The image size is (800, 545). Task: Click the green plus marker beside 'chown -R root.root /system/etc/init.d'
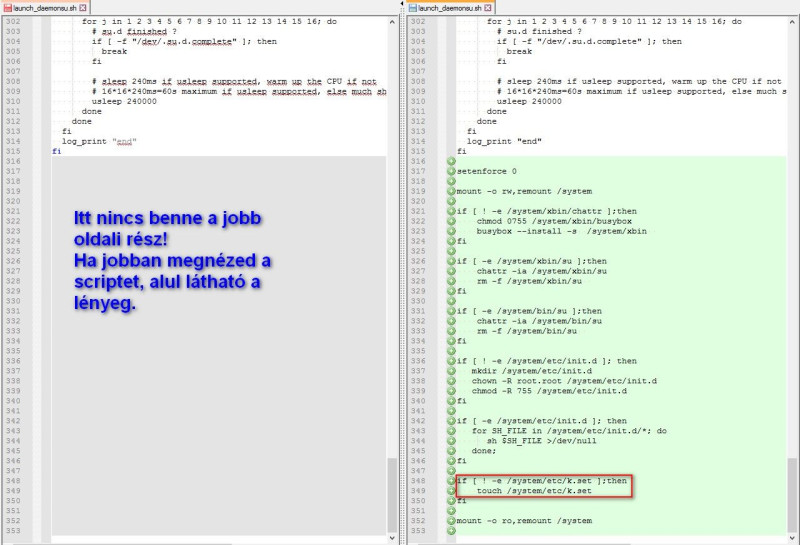pyautogui.click(x=451, y=381)
